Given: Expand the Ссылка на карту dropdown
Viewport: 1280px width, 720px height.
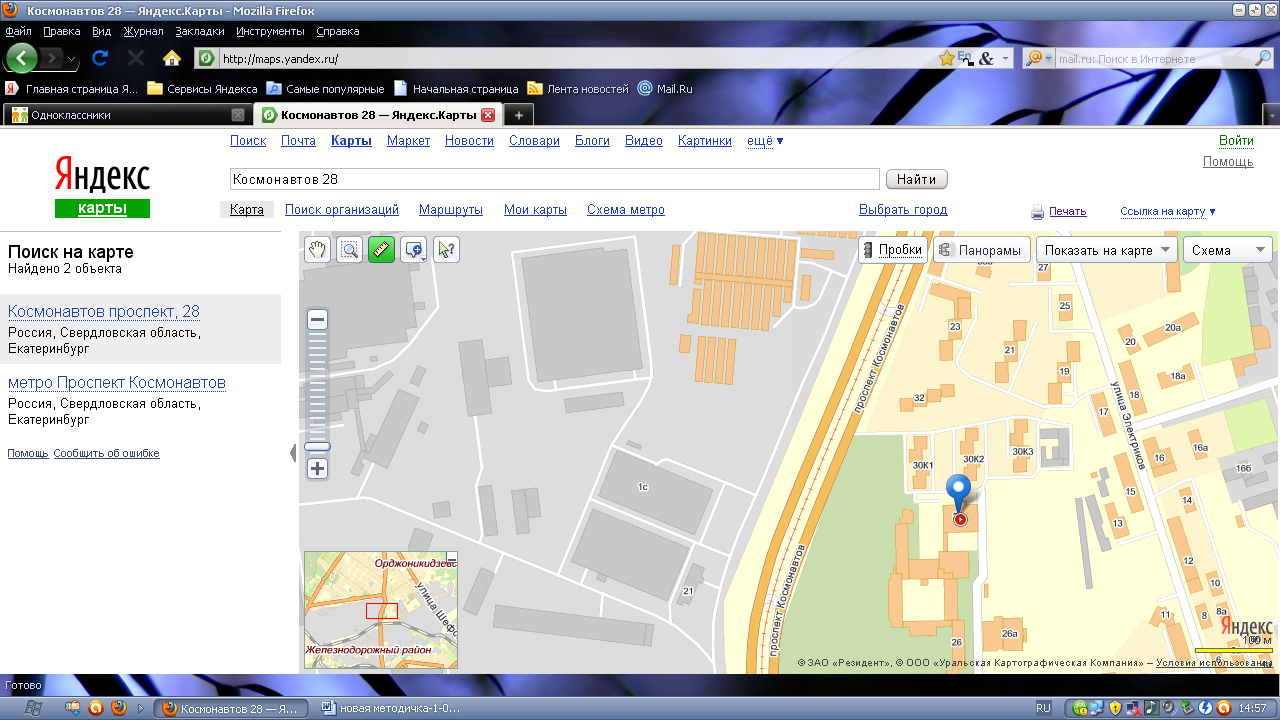Looking at the screenshot, I should [x=1168, y=211].
